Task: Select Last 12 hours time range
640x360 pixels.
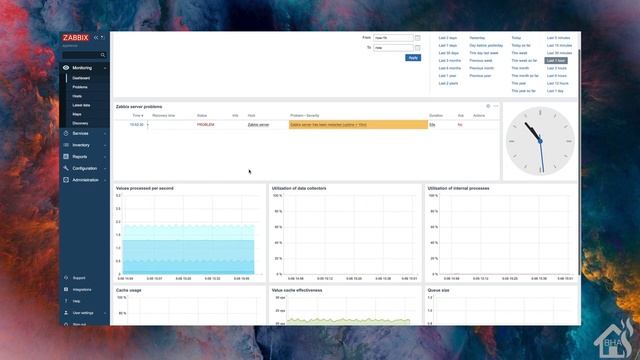Action: [558, 83]
